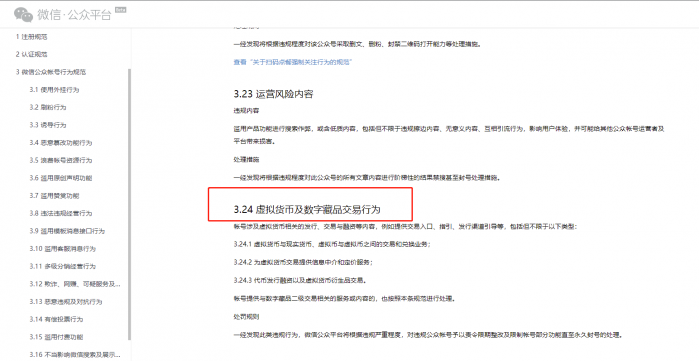Open the truncated sidebar entry 3.12
700x361 pixels.
(x=75, y=284)
